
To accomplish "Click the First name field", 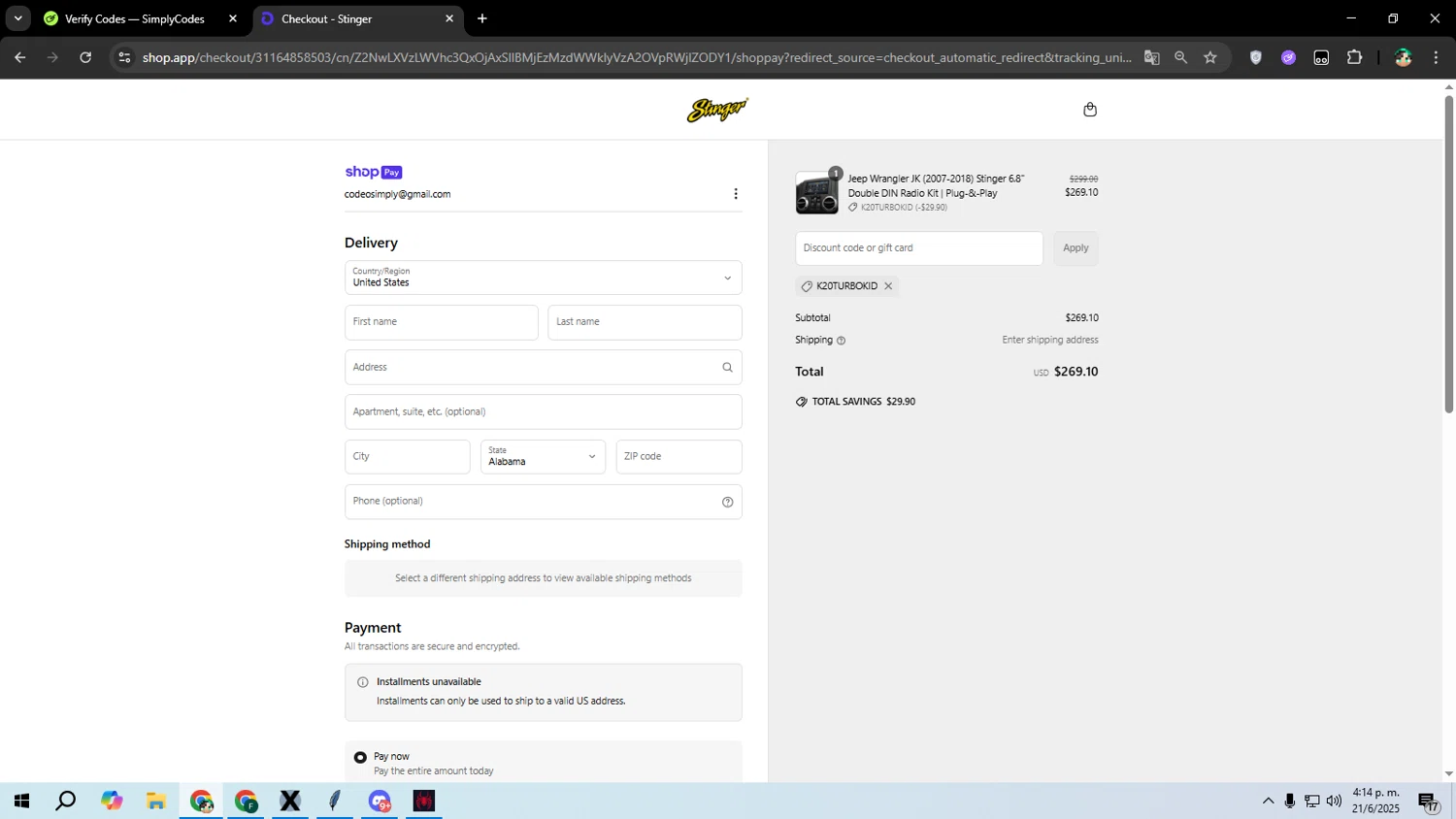I will 442,322.
